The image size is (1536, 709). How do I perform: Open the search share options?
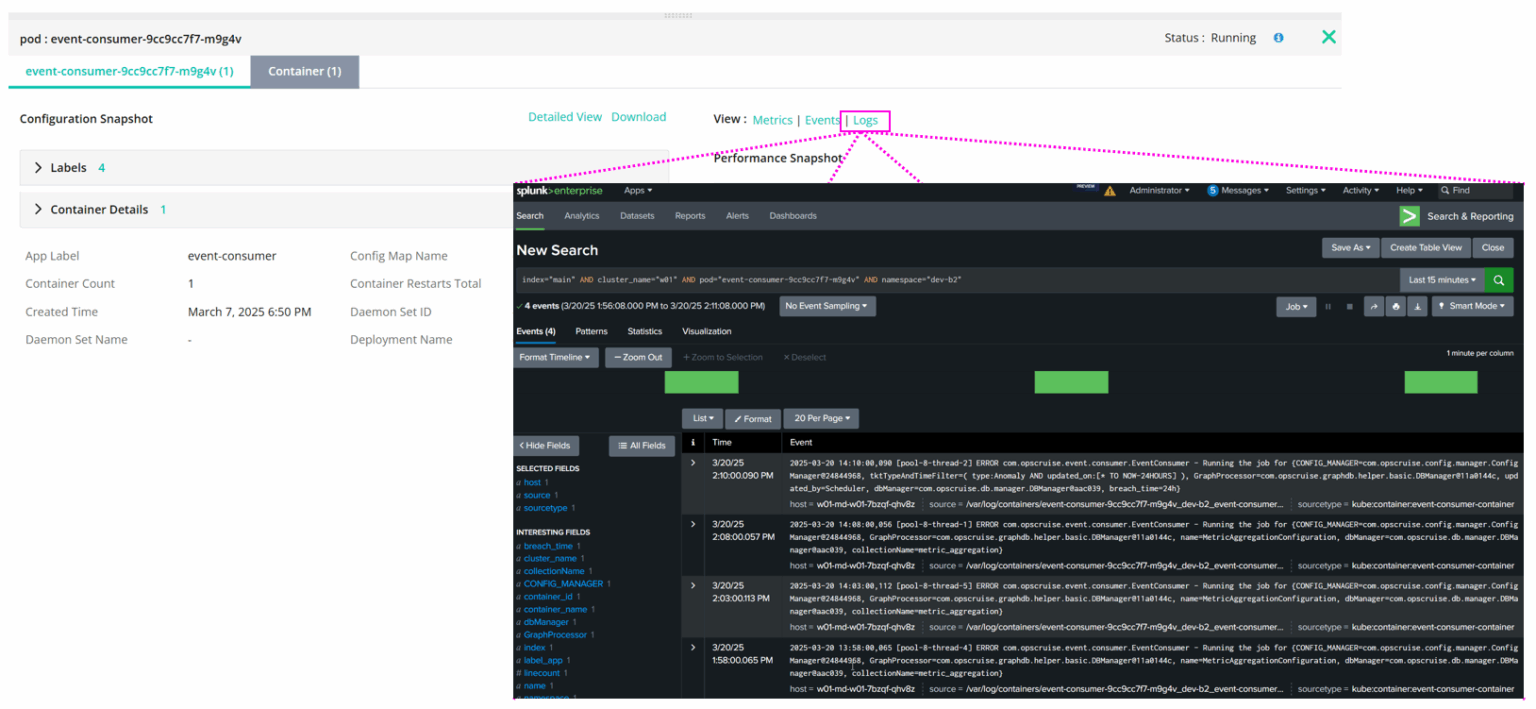pyautogui.click(x=1374, y=306)
